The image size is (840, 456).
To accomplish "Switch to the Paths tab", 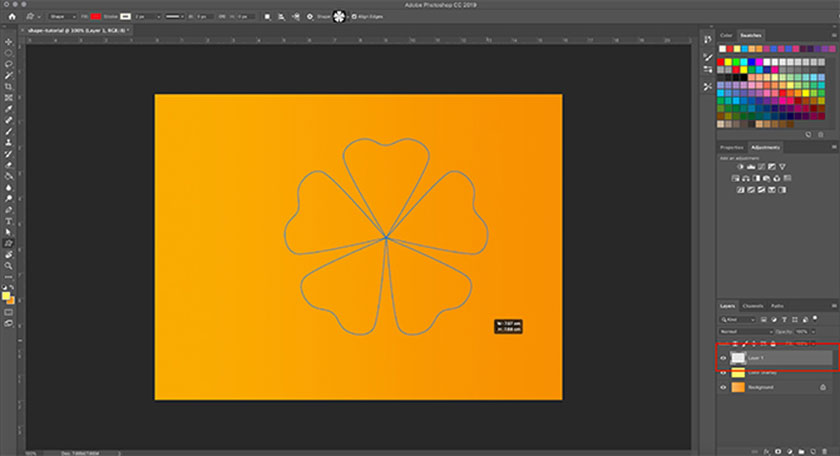I will [x=777, y=306].
